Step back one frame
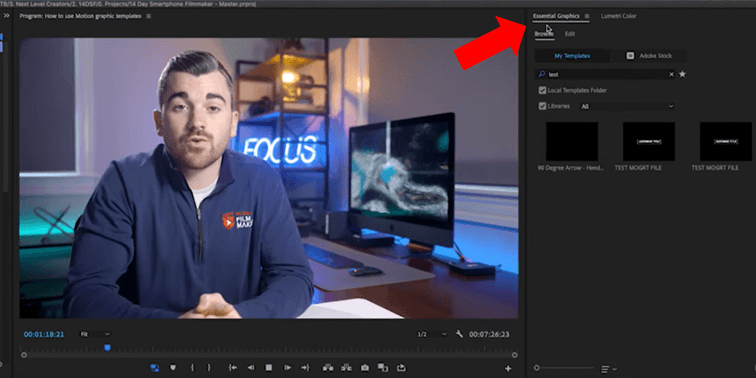 coord(251,368)
